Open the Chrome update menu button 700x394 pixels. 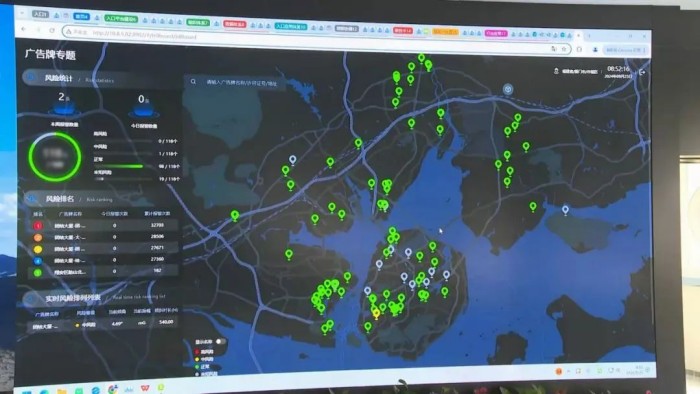pyautogui.click(x=625, y=50)
